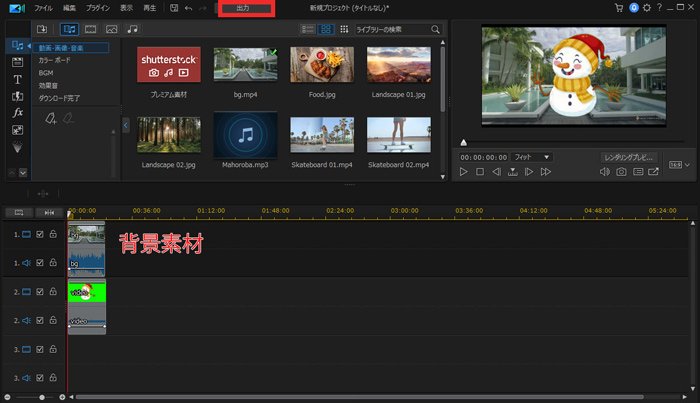Viewport: 700px width, 403px height.
Task: Toggle audio track 1 checkbox
Action: pyautogui.click(x=40, y=263)
